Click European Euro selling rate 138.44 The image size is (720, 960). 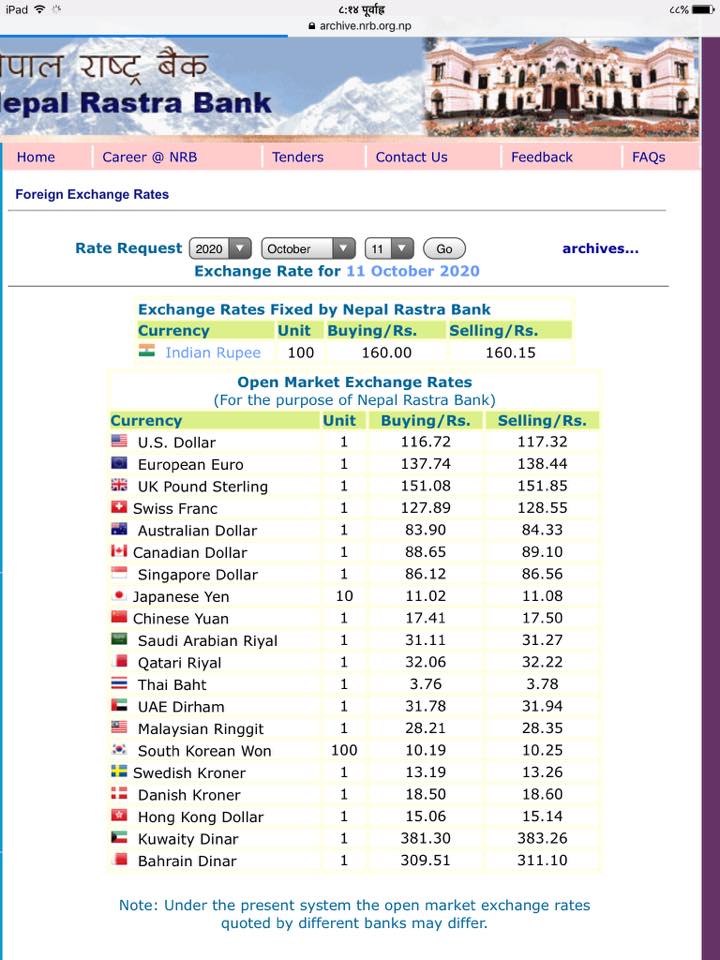[x=542, y=464]
